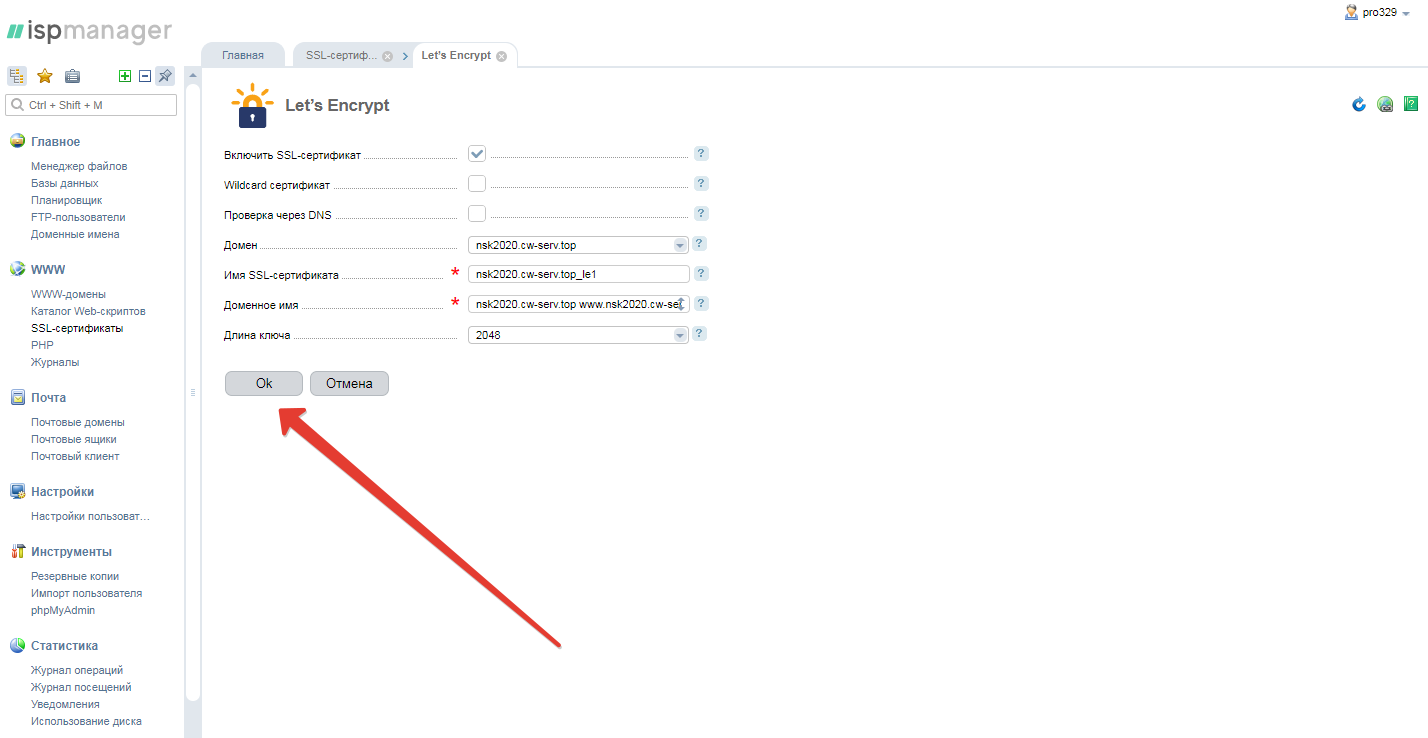Open Журнал операций link
Viewport: 1428px width, 738px height.
pyautogui.click(x=77, y=670)
